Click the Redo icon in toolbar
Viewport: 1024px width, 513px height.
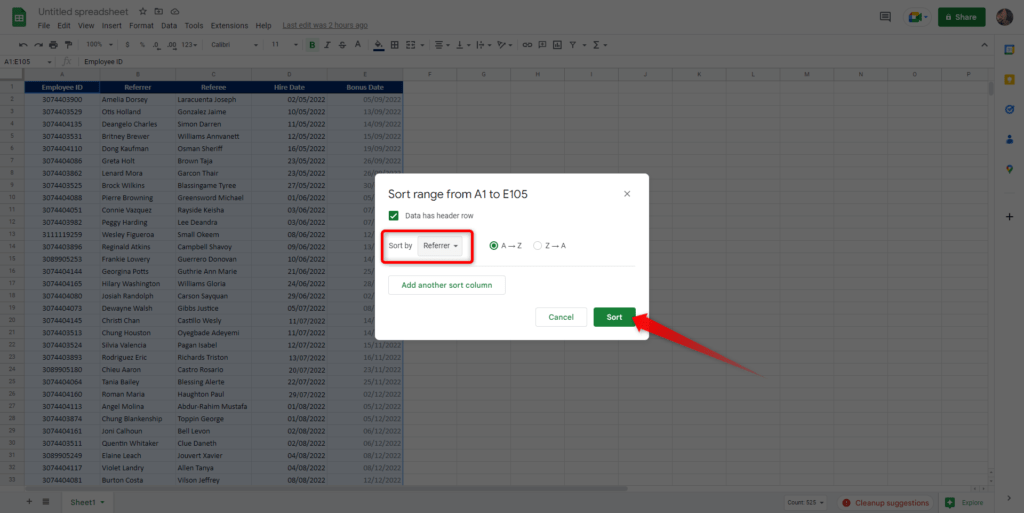39,45
